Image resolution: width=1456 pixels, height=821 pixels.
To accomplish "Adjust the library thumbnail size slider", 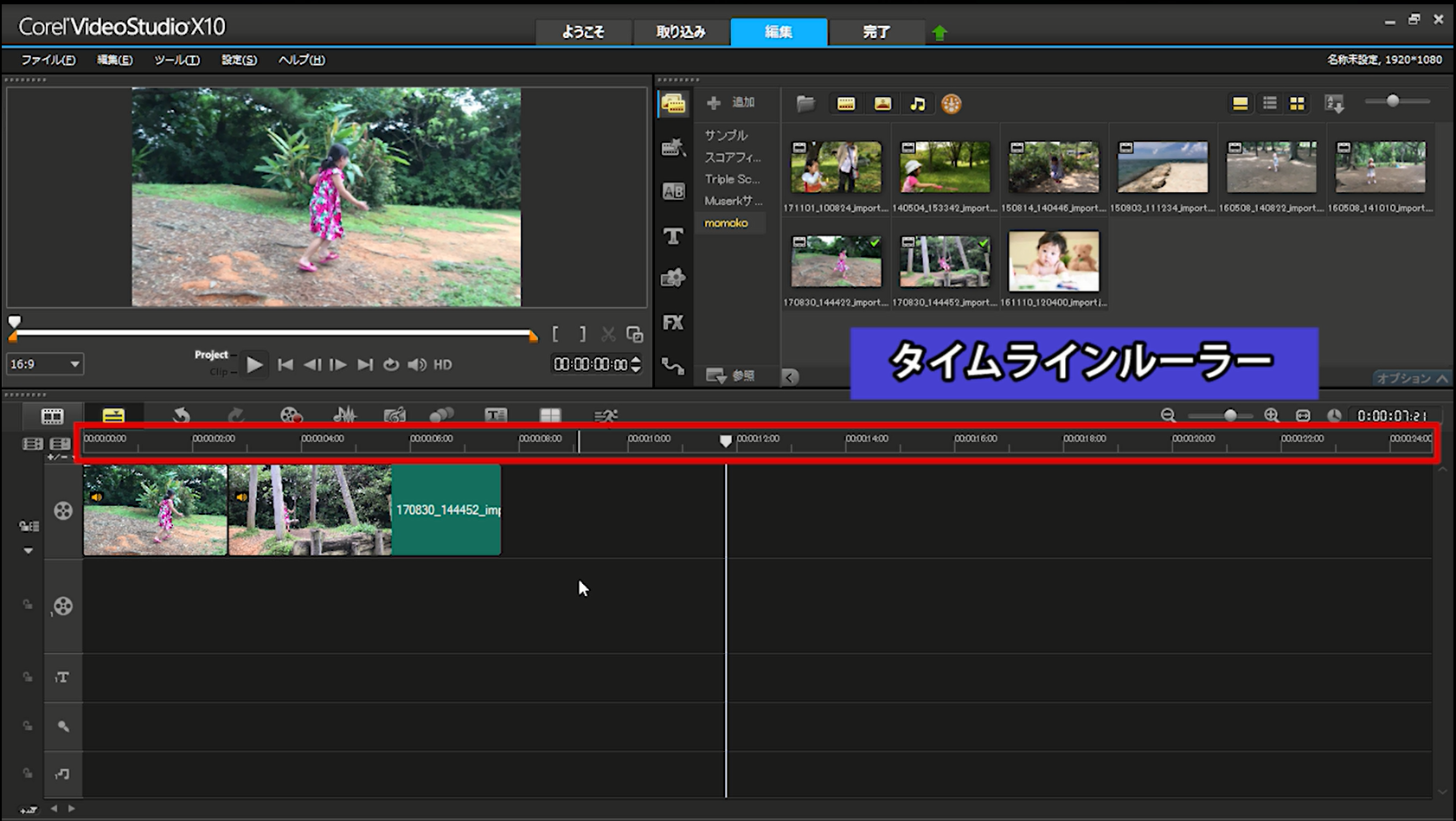I will pyautogui.click(x=1392, y=101).
